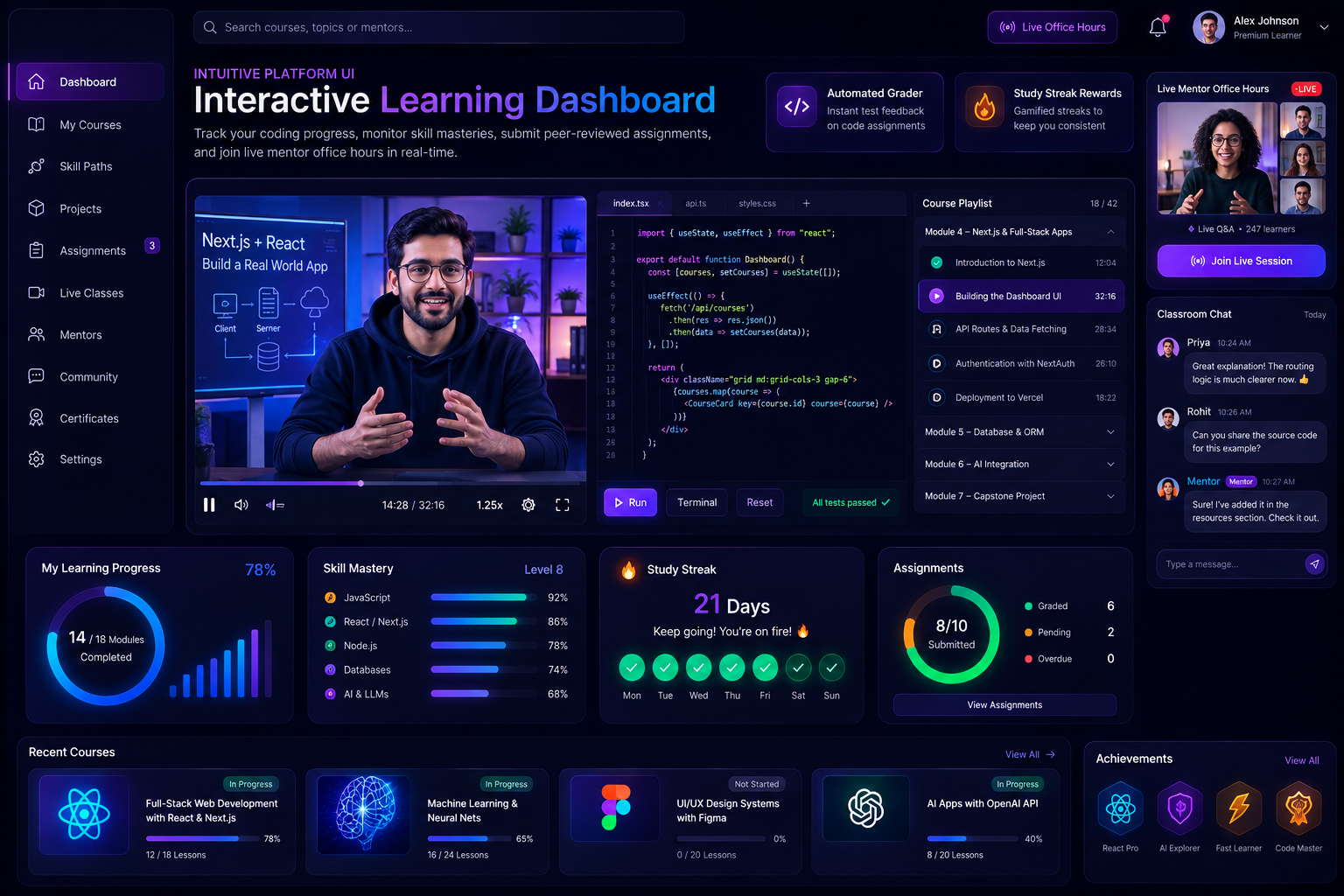Image resolution: width=1344 pixels, height=896 pixels.
Task: Add a new editor tab with plus icon
Action: click(x=807, y=203)
